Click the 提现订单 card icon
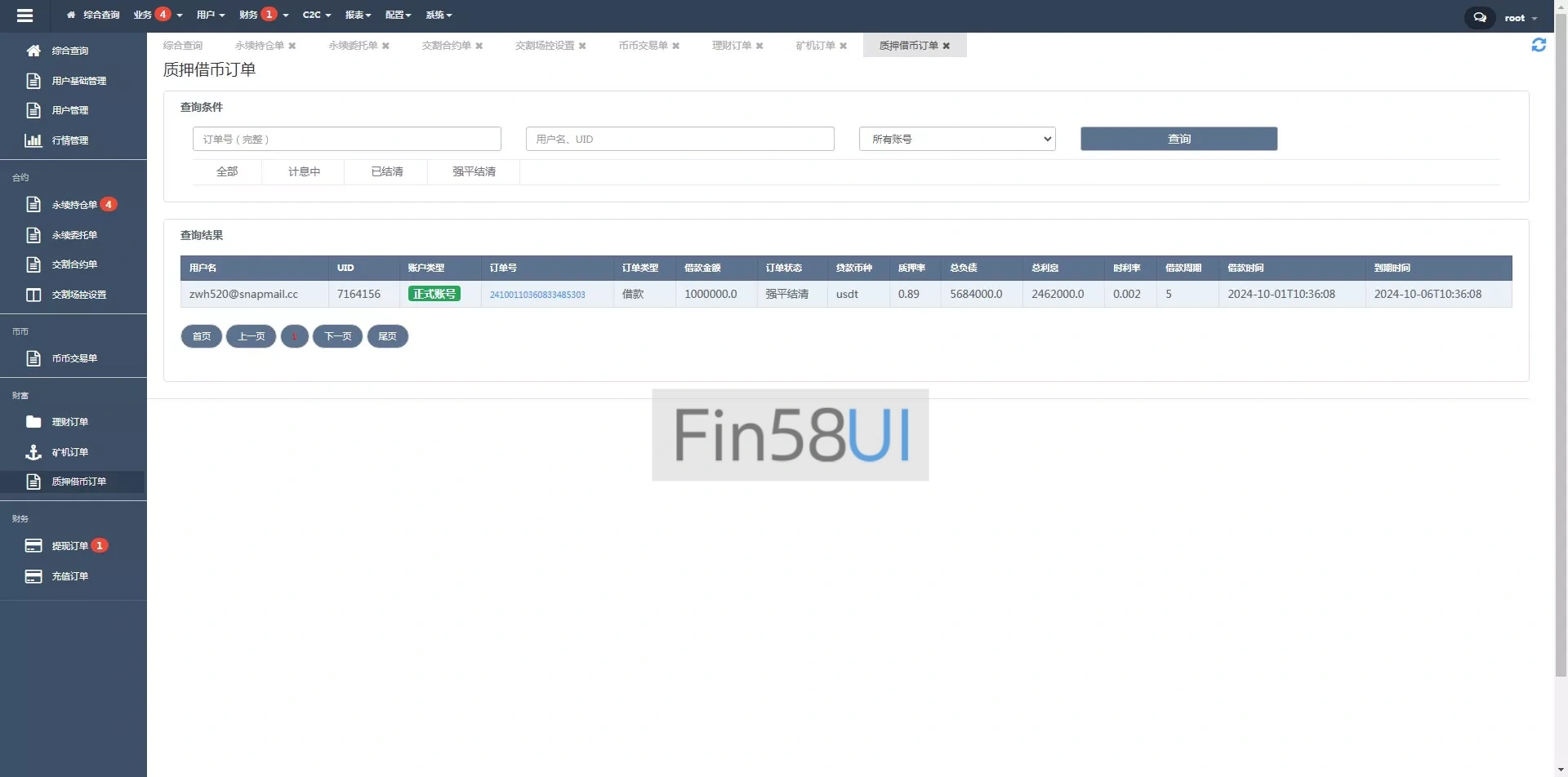Screen dimensions: 1568x777 coord(33,546)
